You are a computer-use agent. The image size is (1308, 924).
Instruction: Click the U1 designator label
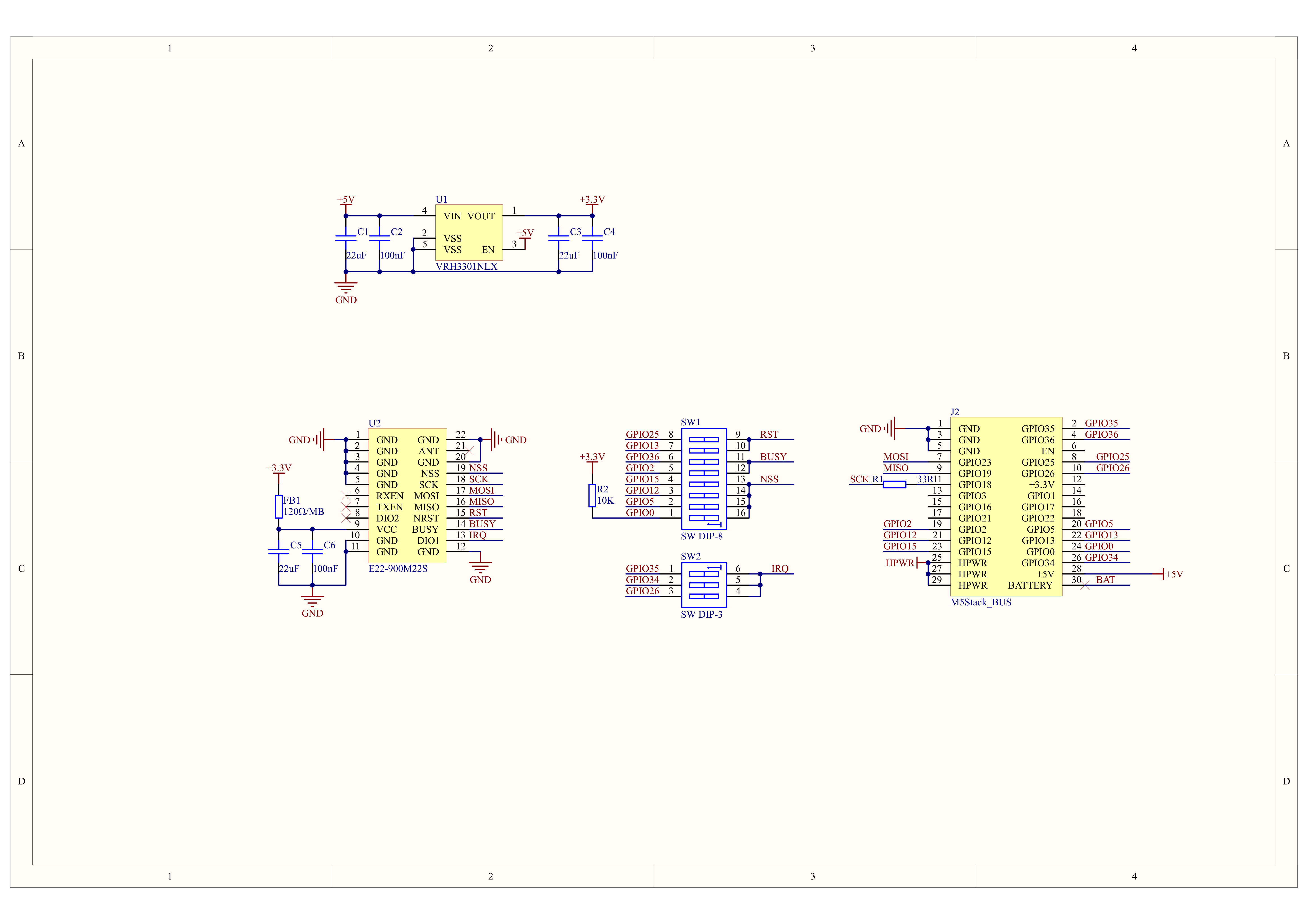[x=442, y=199]
